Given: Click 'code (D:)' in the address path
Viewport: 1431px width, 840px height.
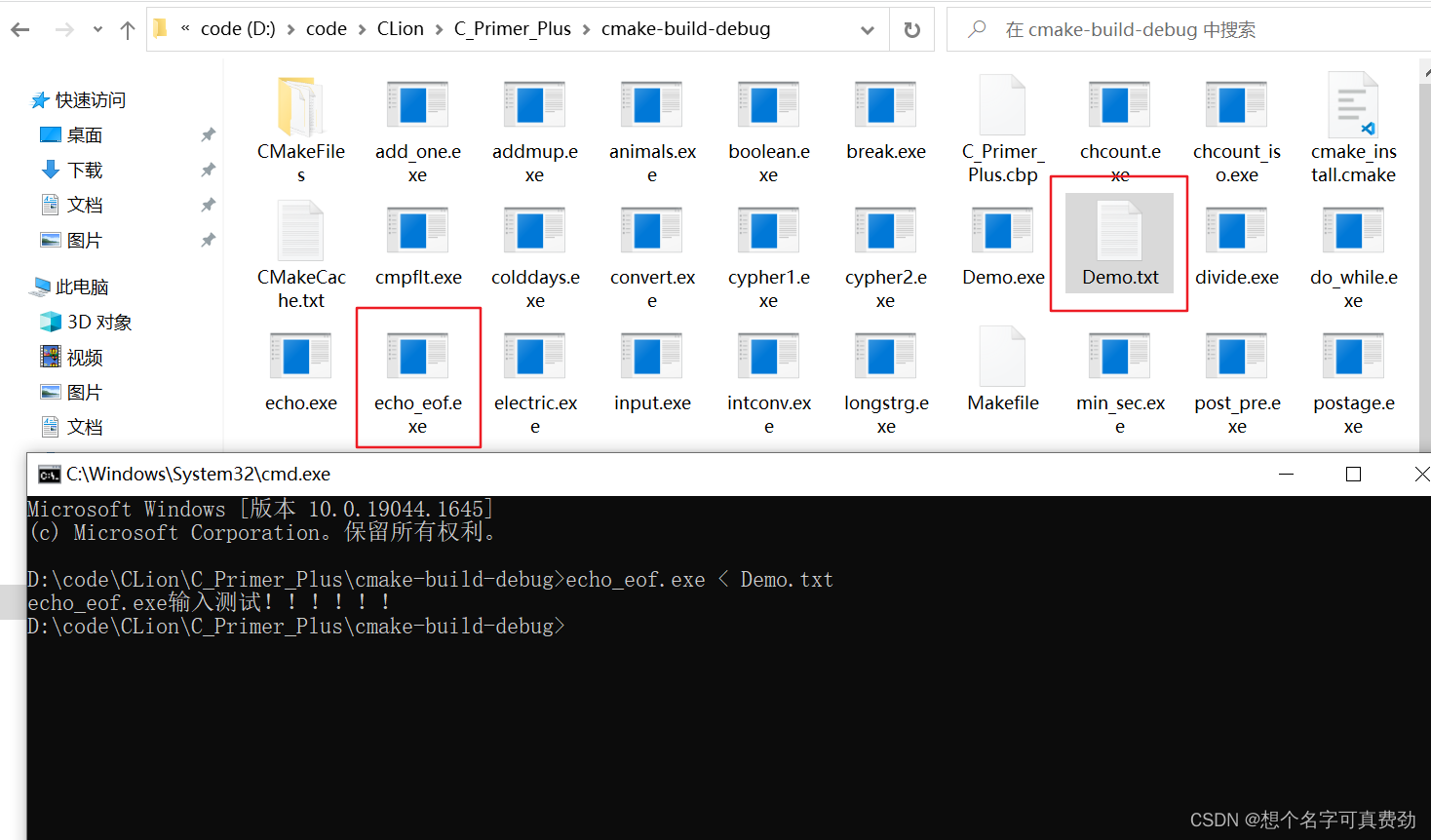Looking at the screenshot, I should click(238, 29).
